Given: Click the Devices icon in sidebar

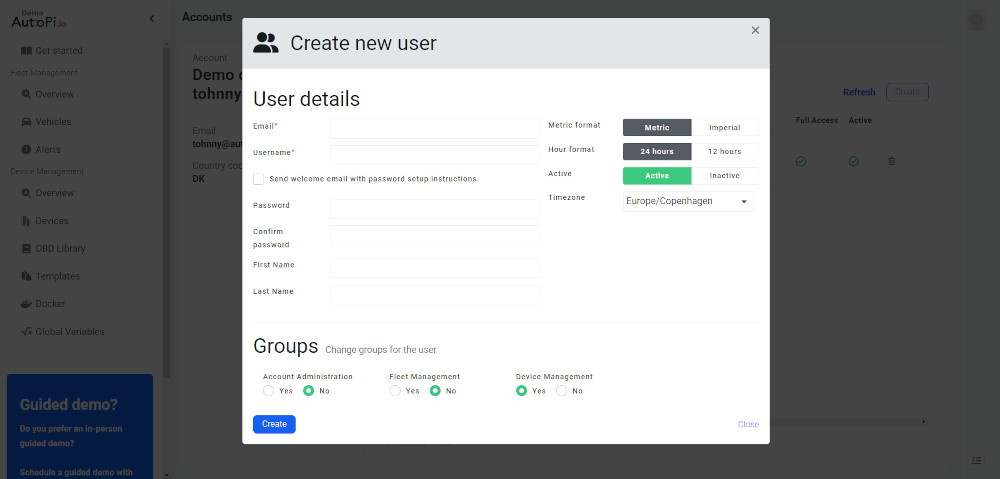Looking at the screenshot, I should (x=26, y=221).
